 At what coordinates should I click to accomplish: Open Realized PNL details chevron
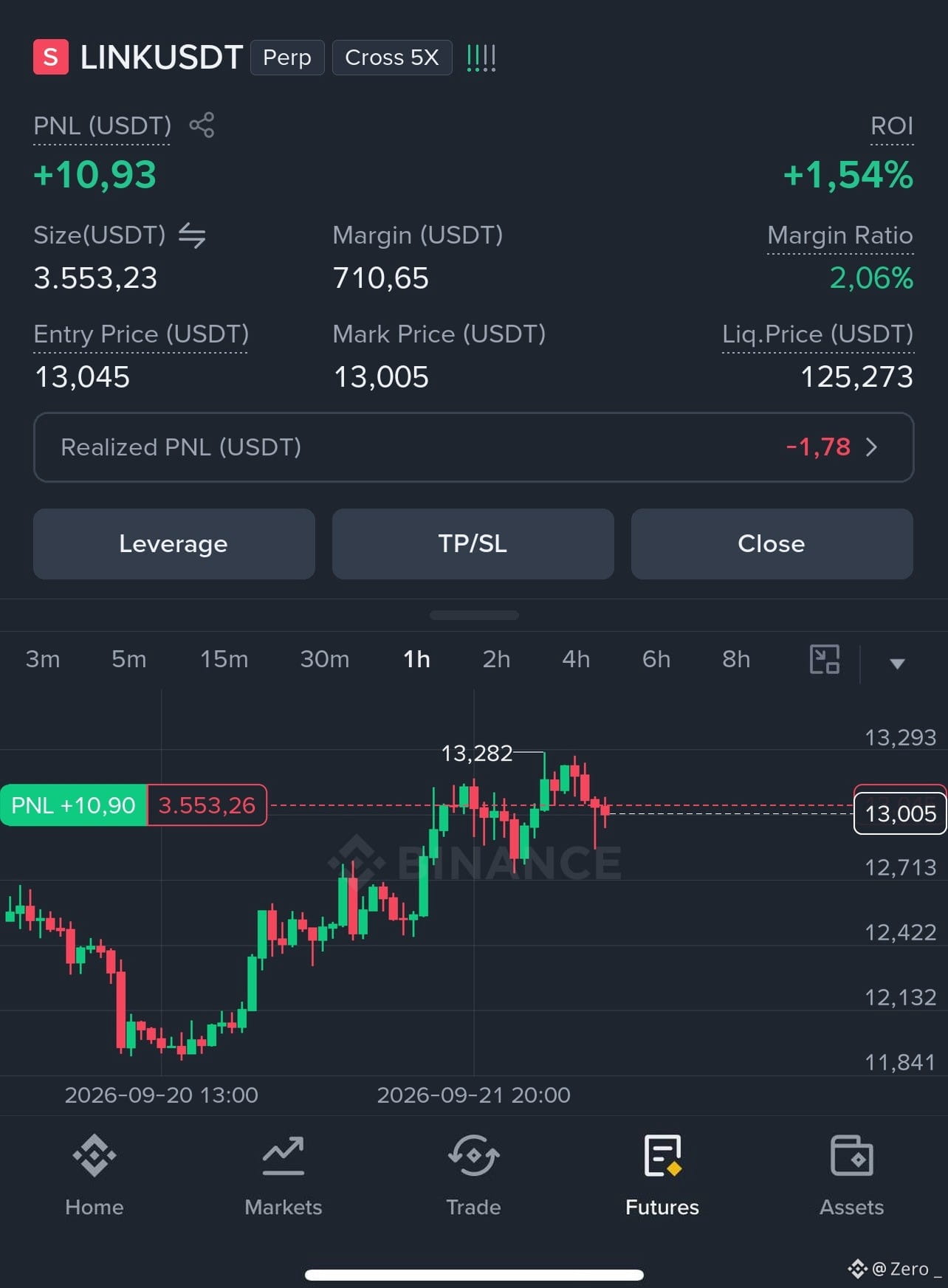[872, 447]
